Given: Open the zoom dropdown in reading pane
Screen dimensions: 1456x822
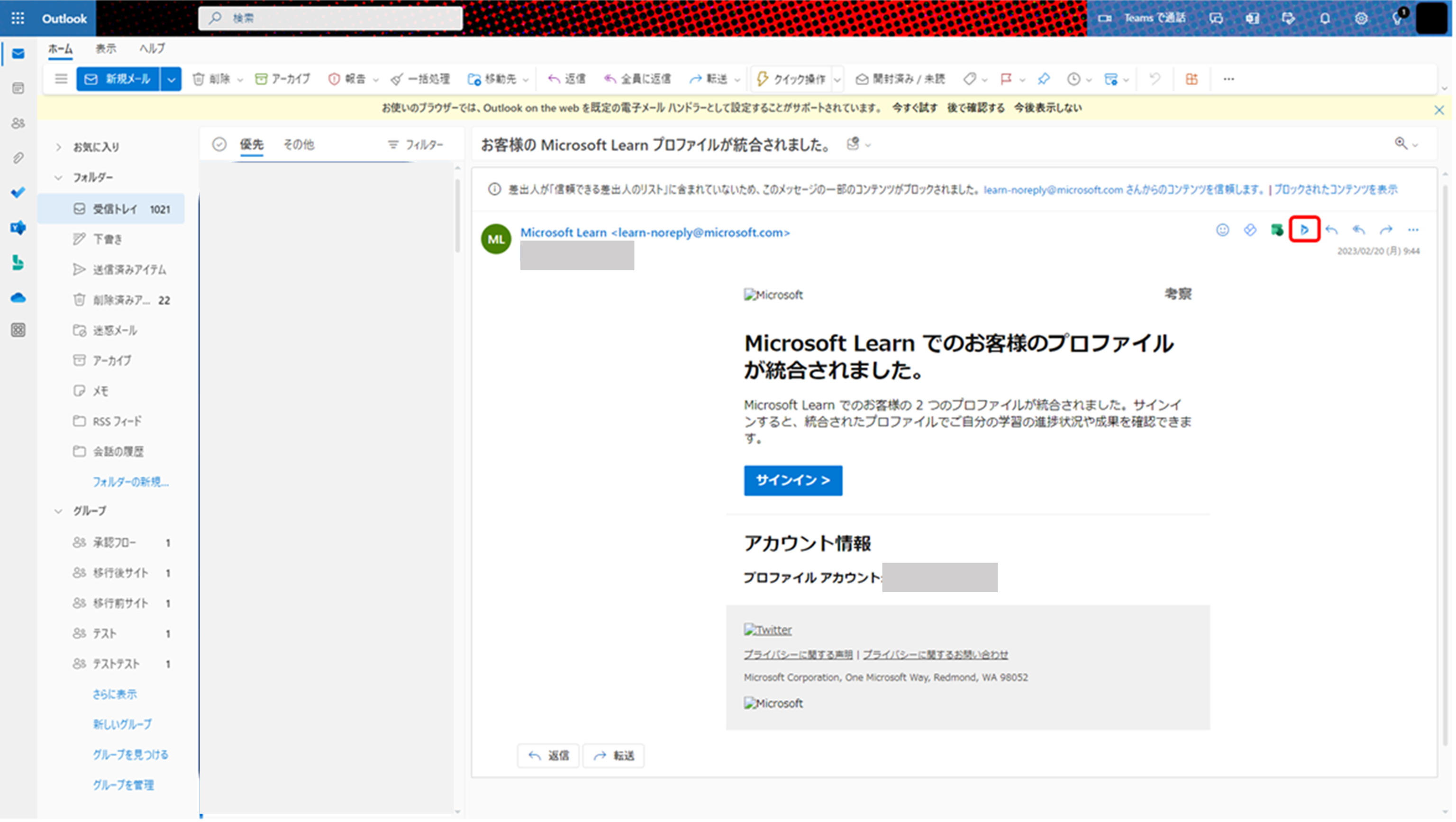Looking at the screenshot, I should pos(1407,145).
